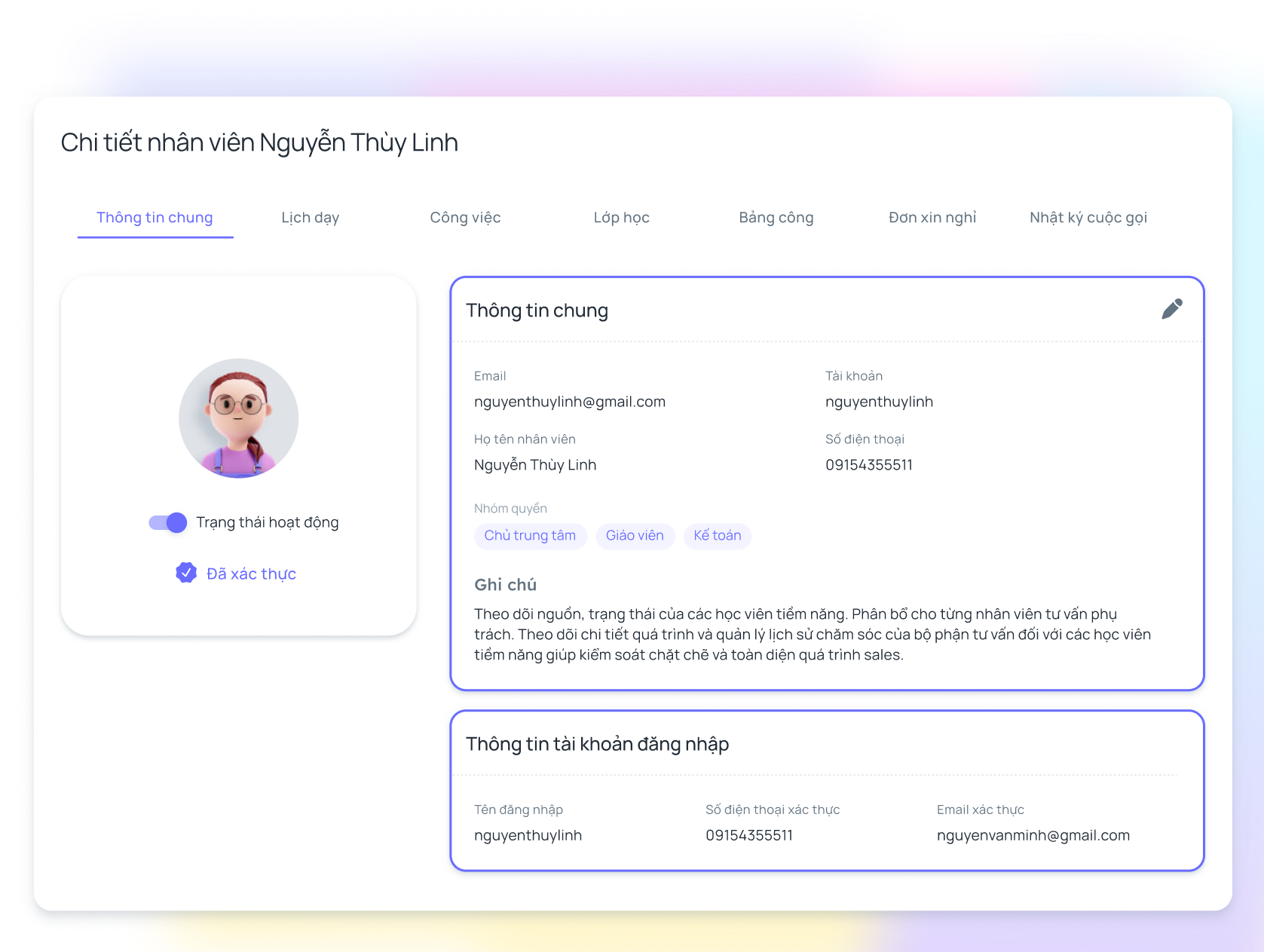
Task: Select the Lớp học tab
Action: coord(621,218)
